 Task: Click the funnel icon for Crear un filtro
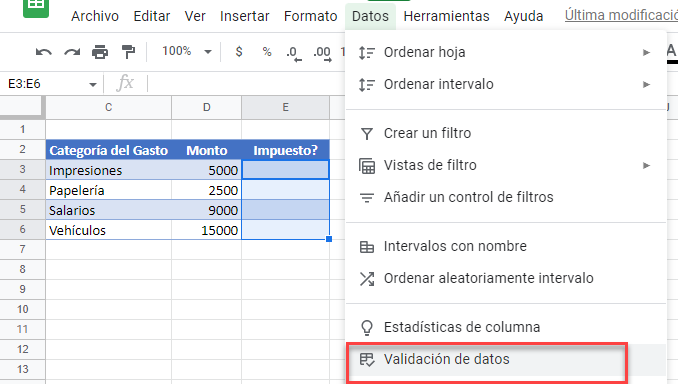click(x=367, y=134)
